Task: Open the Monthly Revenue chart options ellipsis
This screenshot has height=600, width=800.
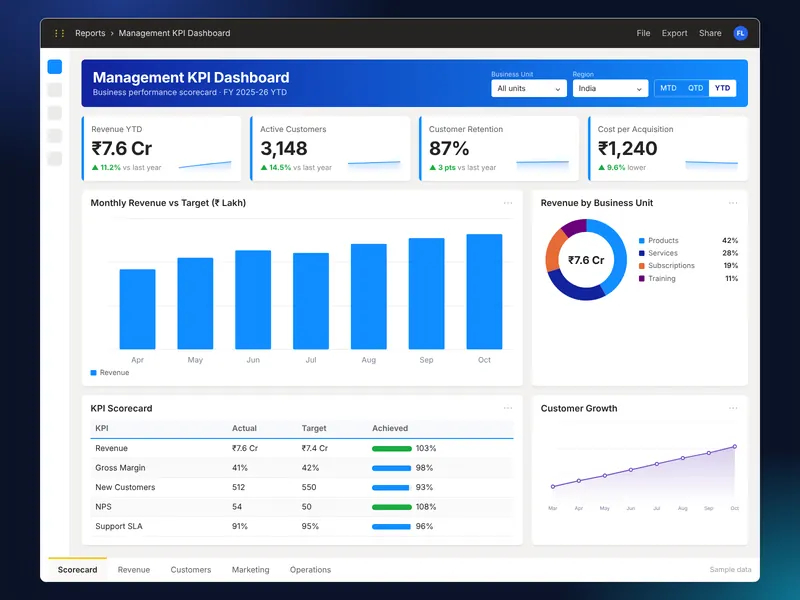Action: click(508, 203)
